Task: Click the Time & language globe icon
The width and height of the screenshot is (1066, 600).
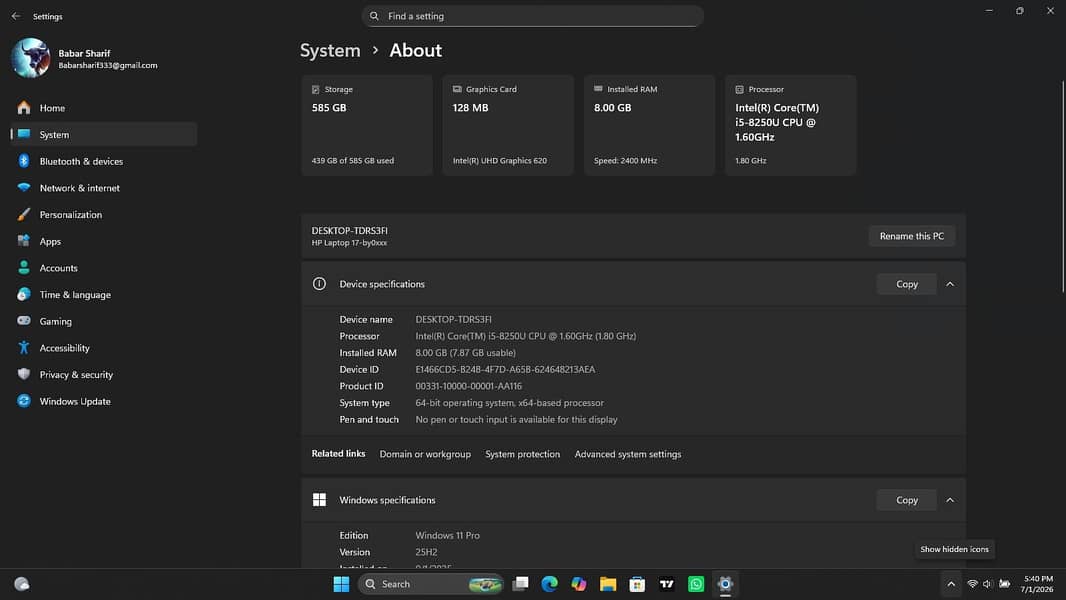Action: 24,294
